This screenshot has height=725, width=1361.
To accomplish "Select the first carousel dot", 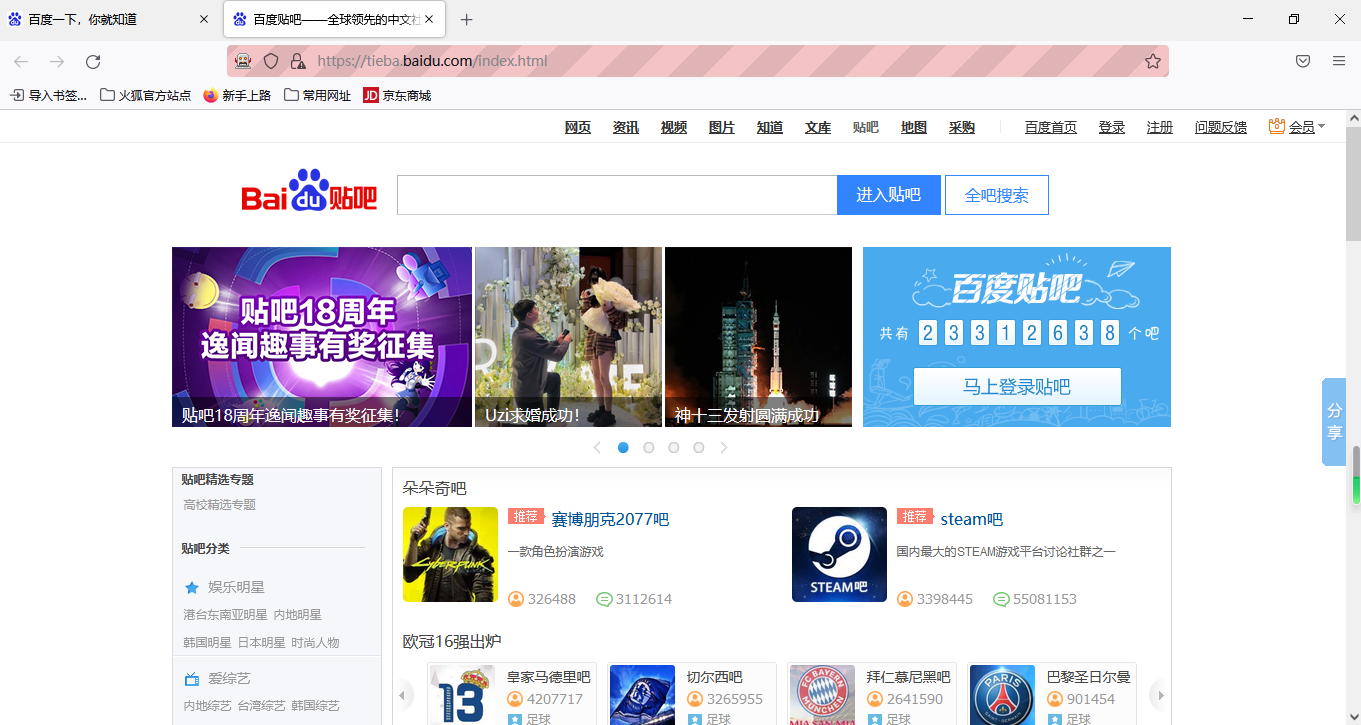I will pyautogui.click(x=623, y=448).
